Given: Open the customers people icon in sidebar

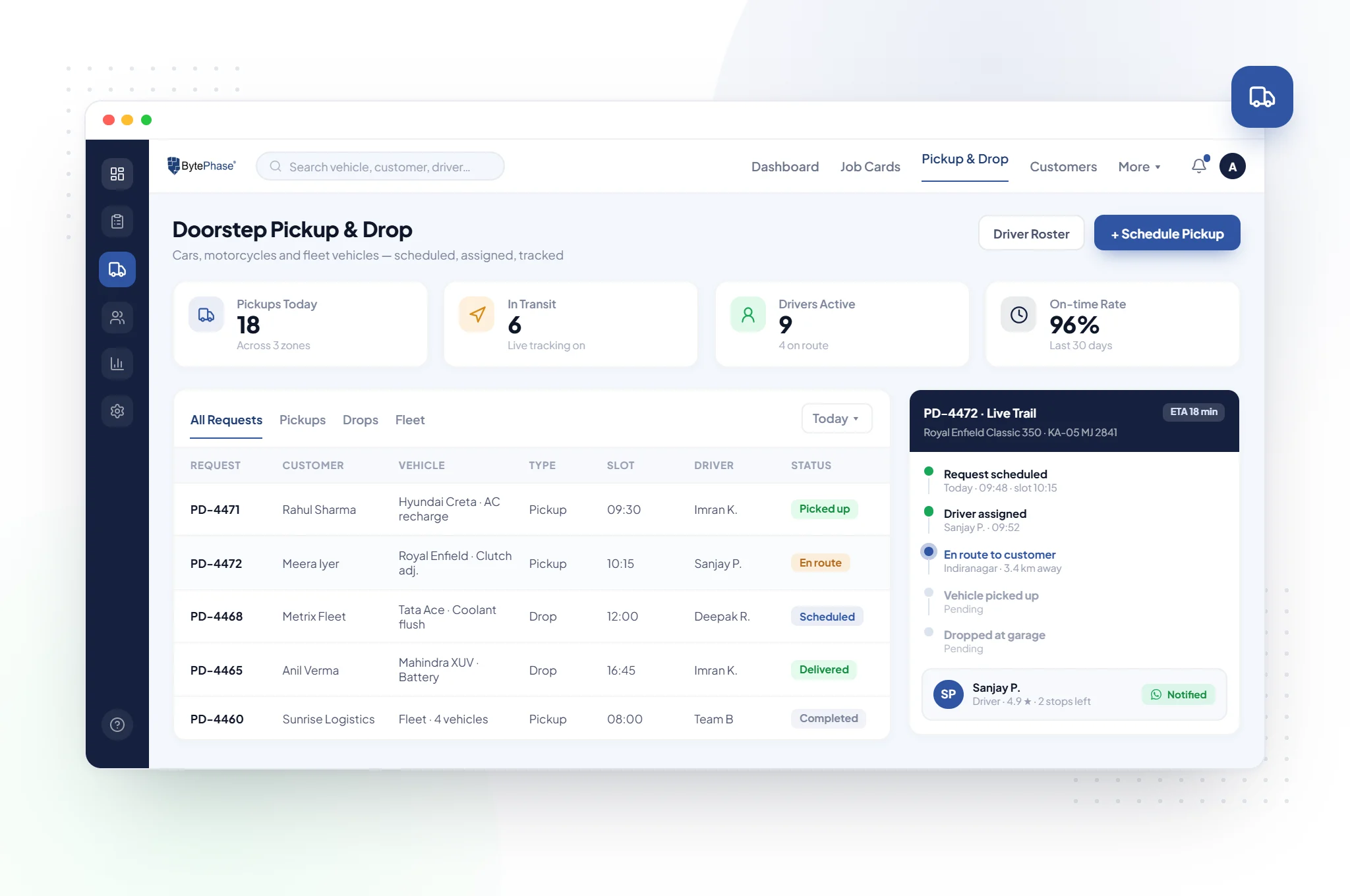Looking at the screenshot, I should 117,318.
